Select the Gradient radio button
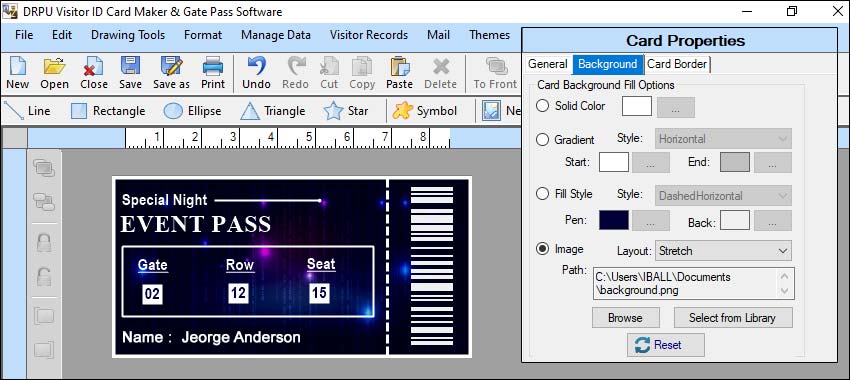Viewport: 850px width, 380px height. (x=542, y=140)
